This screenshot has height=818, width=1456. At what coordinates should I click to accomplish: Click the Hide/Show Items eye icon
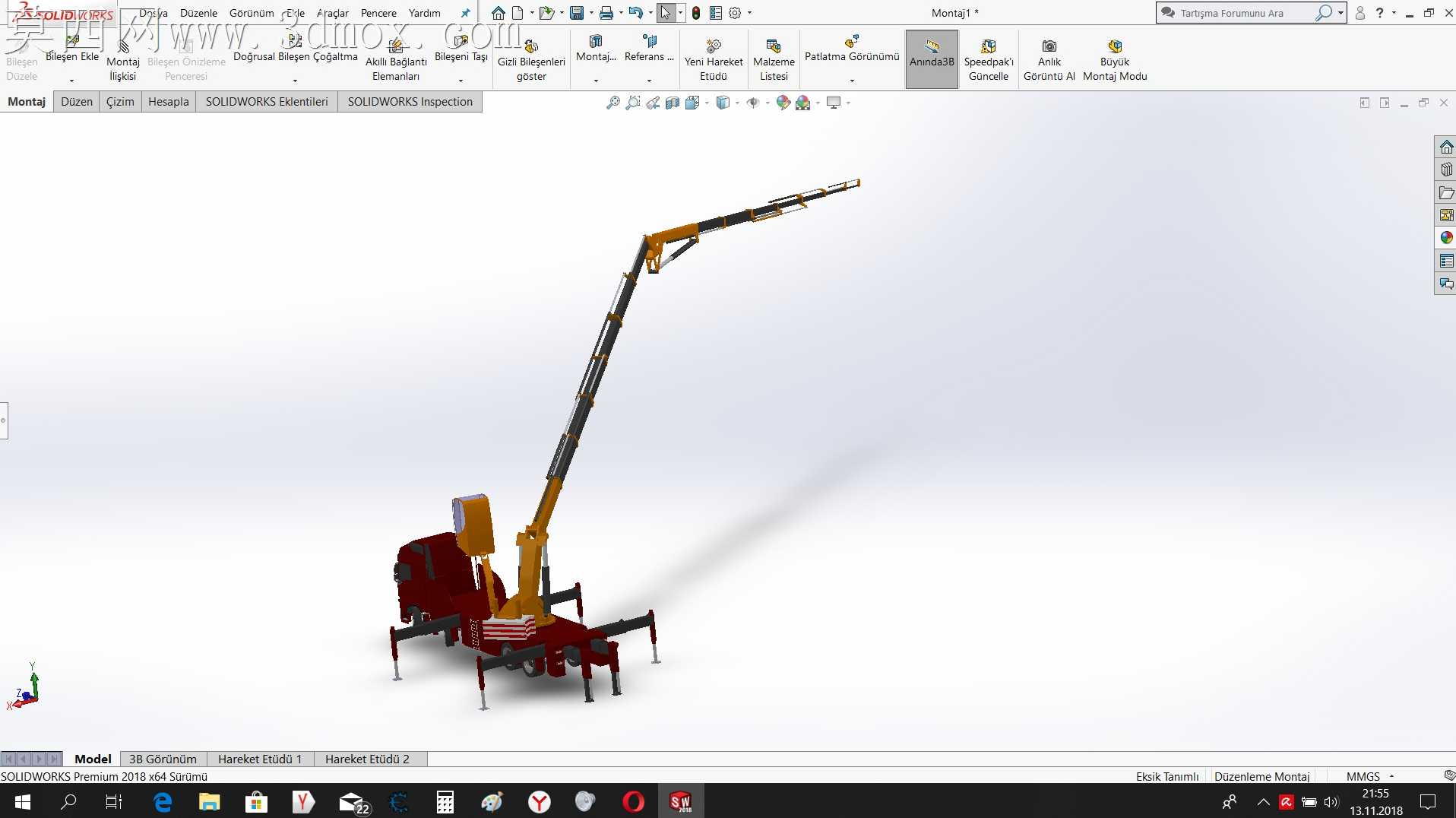click(x=753, y=103)
